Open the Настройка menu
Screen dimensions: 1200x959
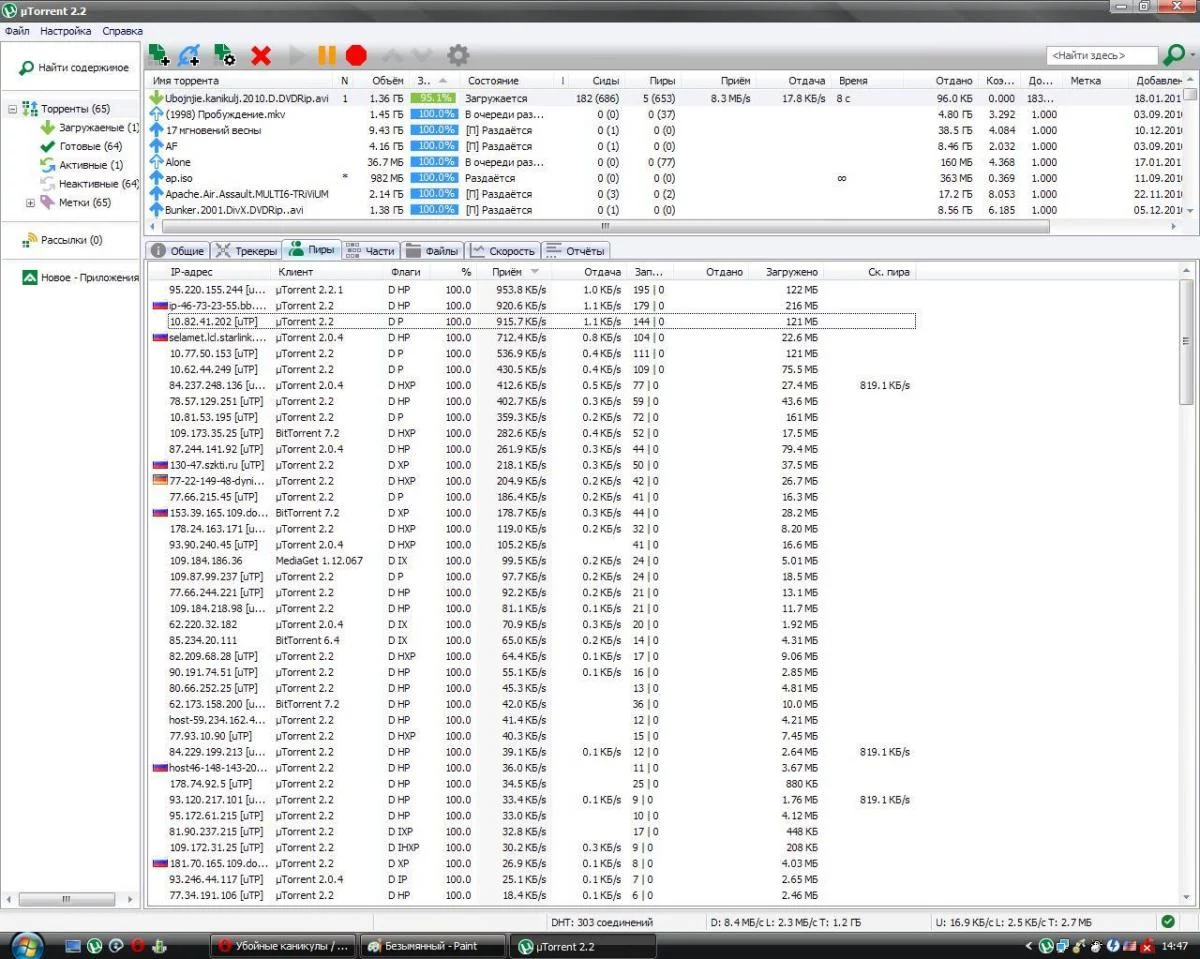click(66, 31)
